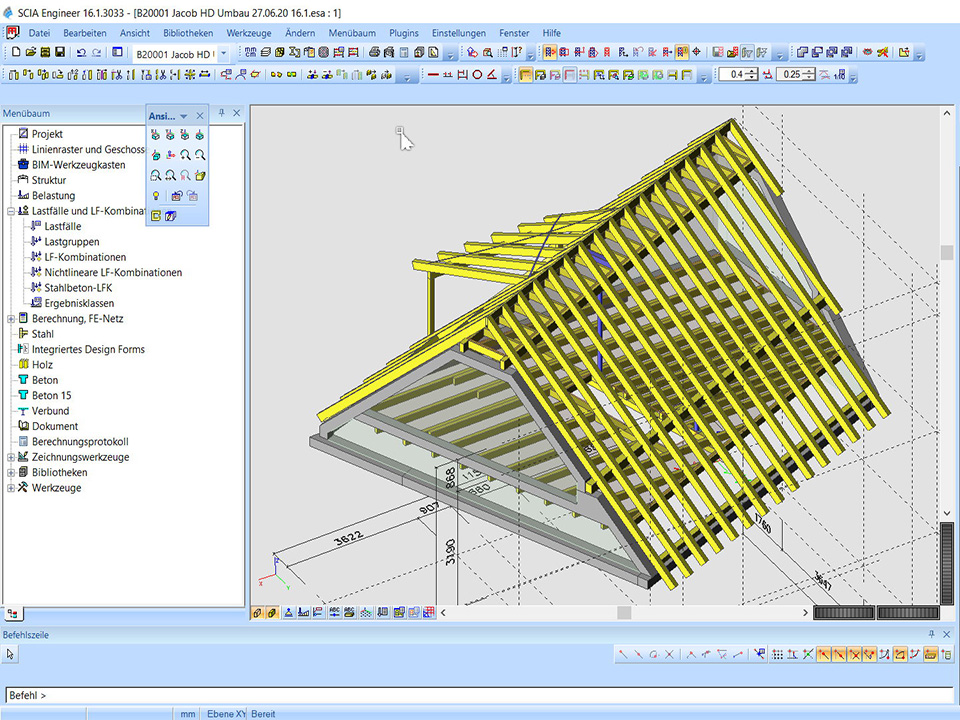Click the Save project icon
Image resolution: width=960 pixels, height=720 pixels.
click(60, 52)
